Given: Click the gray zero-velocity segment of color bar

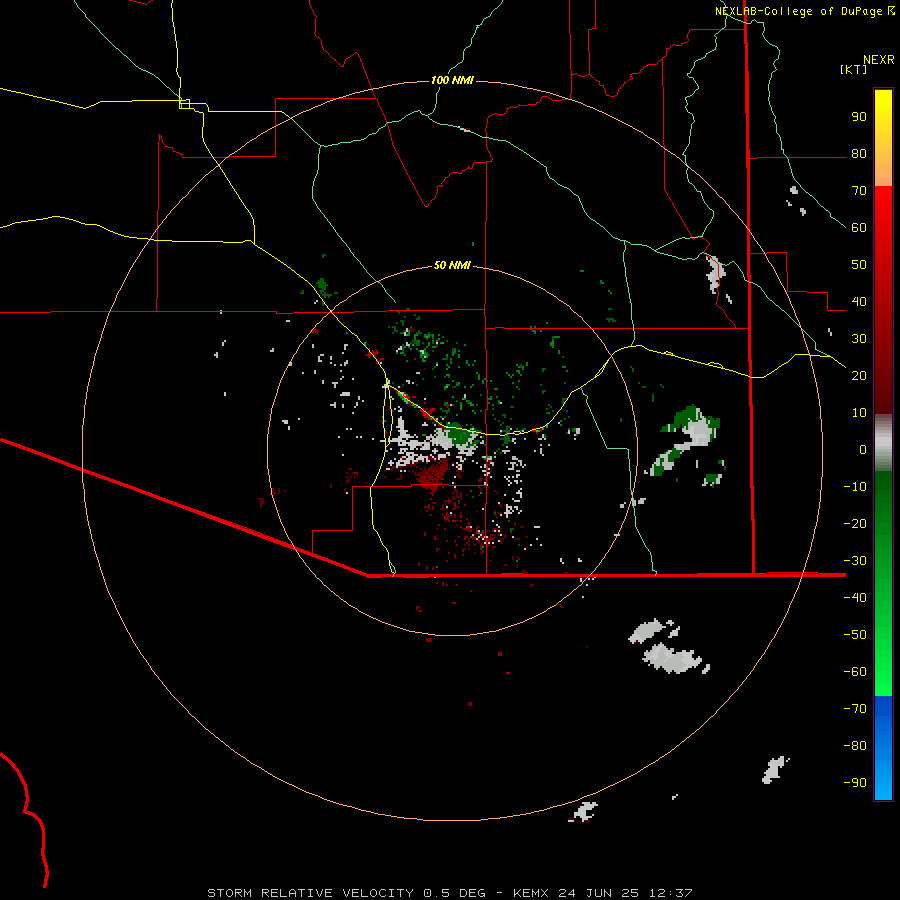Looking at the screenshot, I should click(883, 443).
